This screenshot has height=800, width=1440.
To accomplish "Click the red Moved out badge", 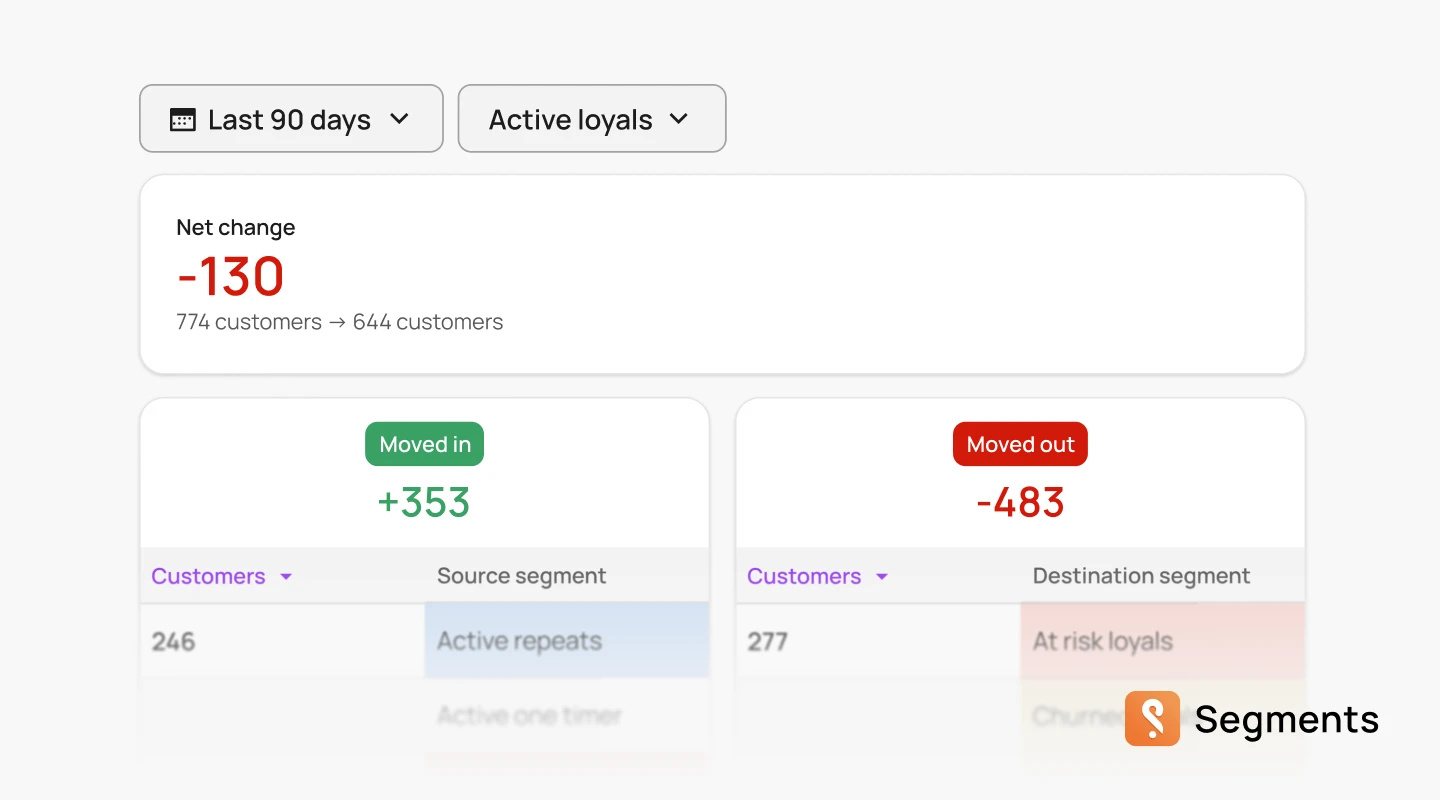I will 1020,444.
